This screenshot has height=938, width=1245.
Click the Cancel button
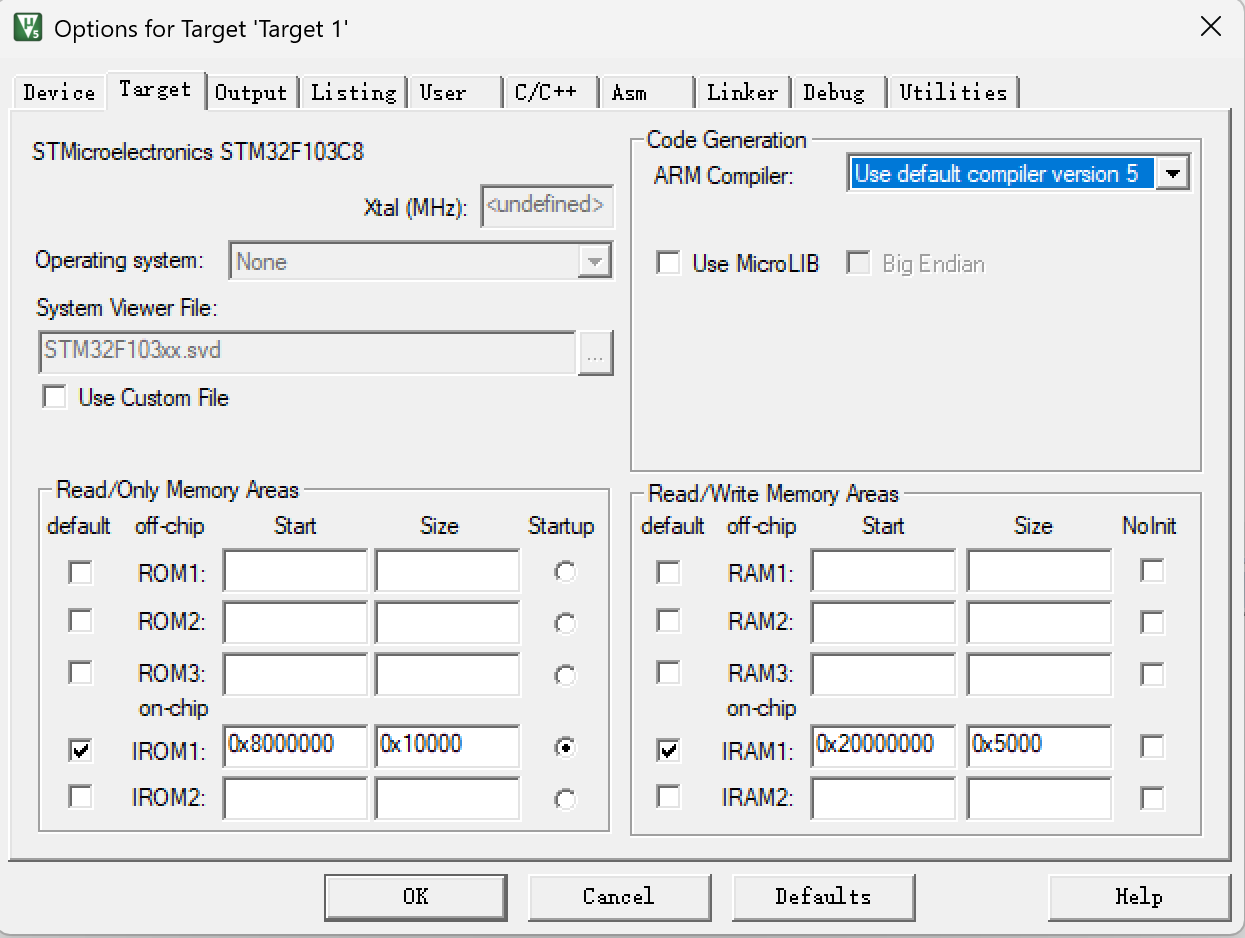point(618,896)
